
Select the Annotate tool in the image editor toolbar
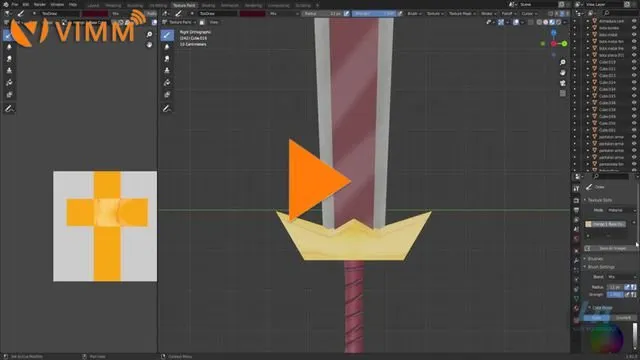[9, 108]
